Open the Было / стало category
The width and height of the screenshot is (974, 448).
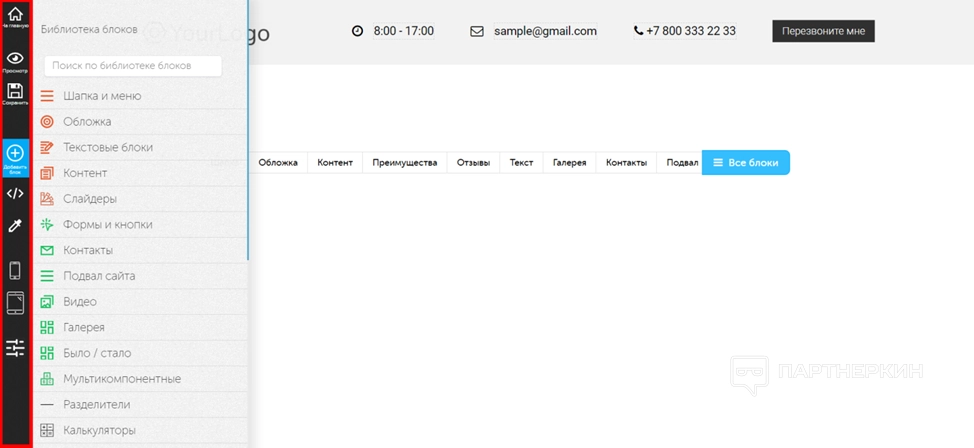click(x=140, y=353)
